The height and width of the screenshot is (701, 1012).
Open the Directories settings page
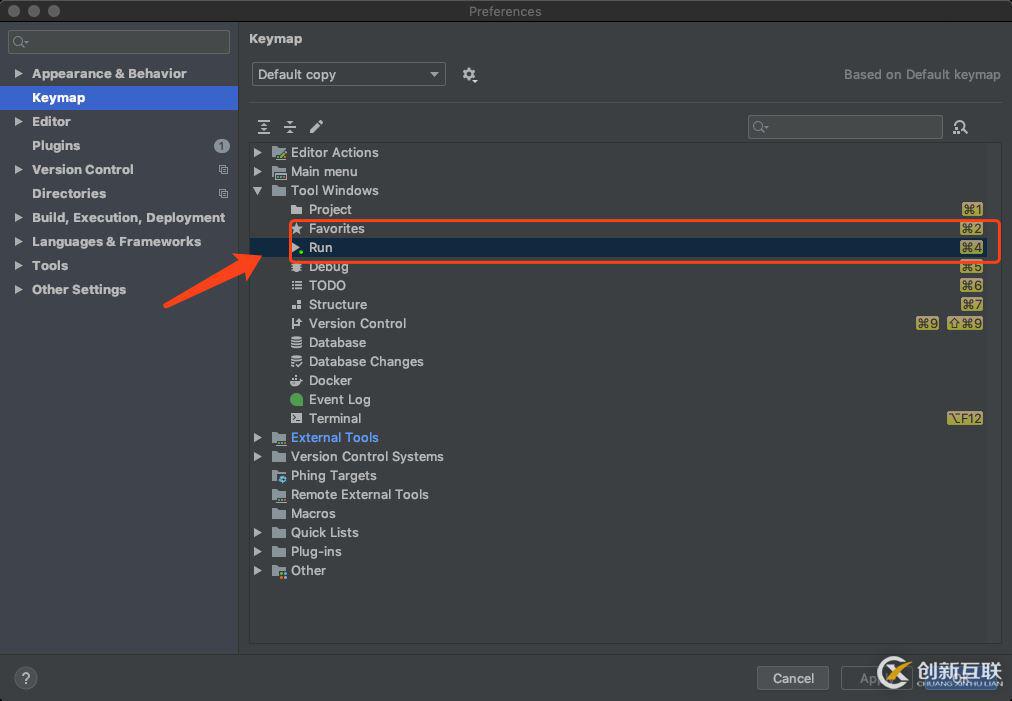(69, 193)
